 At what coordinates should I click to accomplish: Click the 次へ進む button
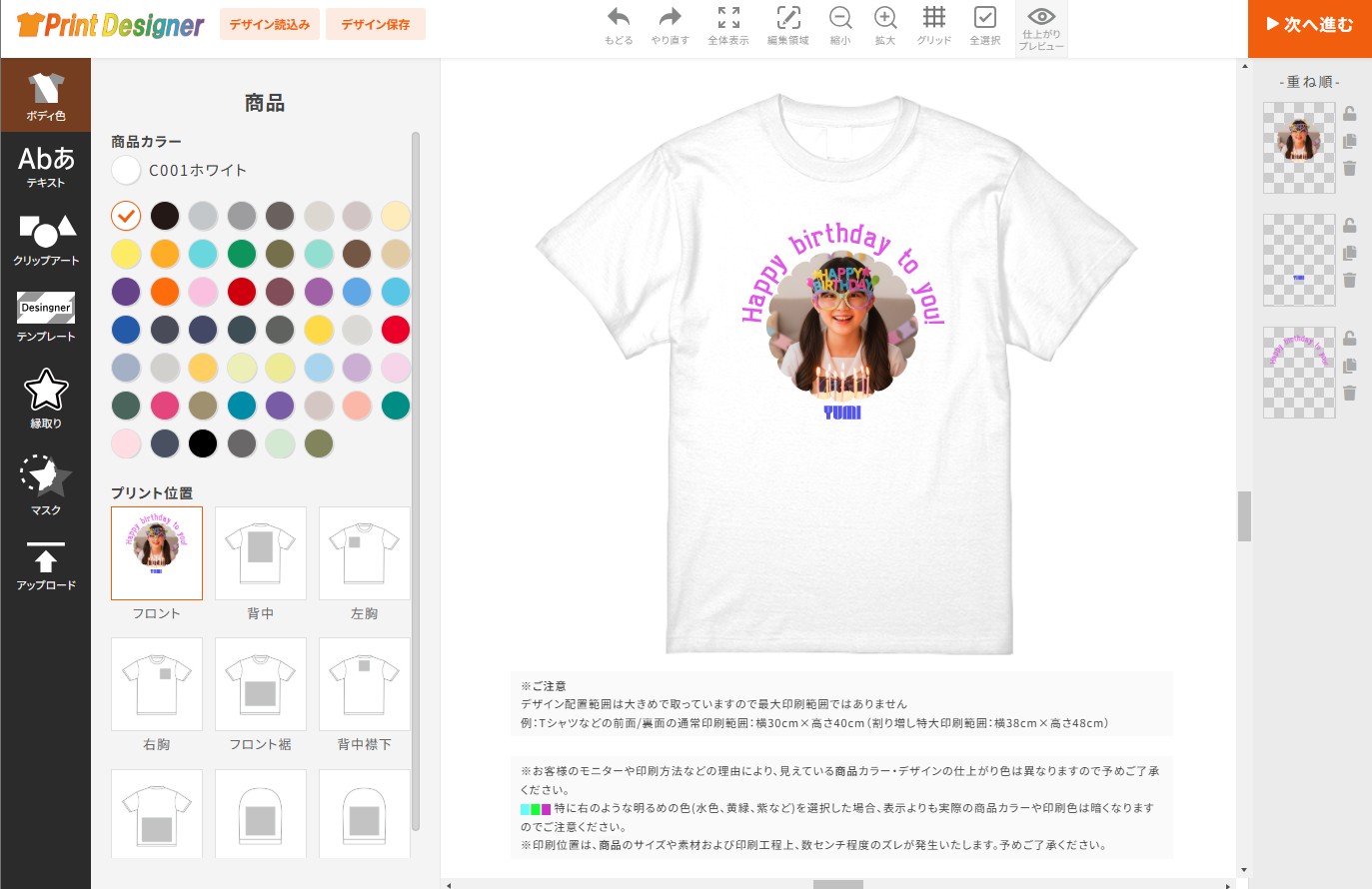coord(1309,25)
